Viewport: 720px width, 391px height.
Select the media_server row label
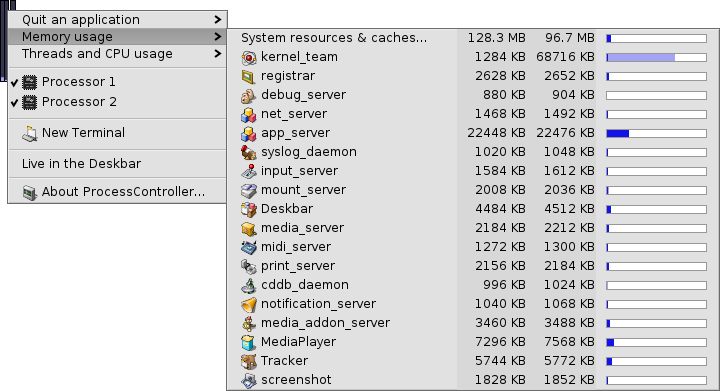[302, 228]
